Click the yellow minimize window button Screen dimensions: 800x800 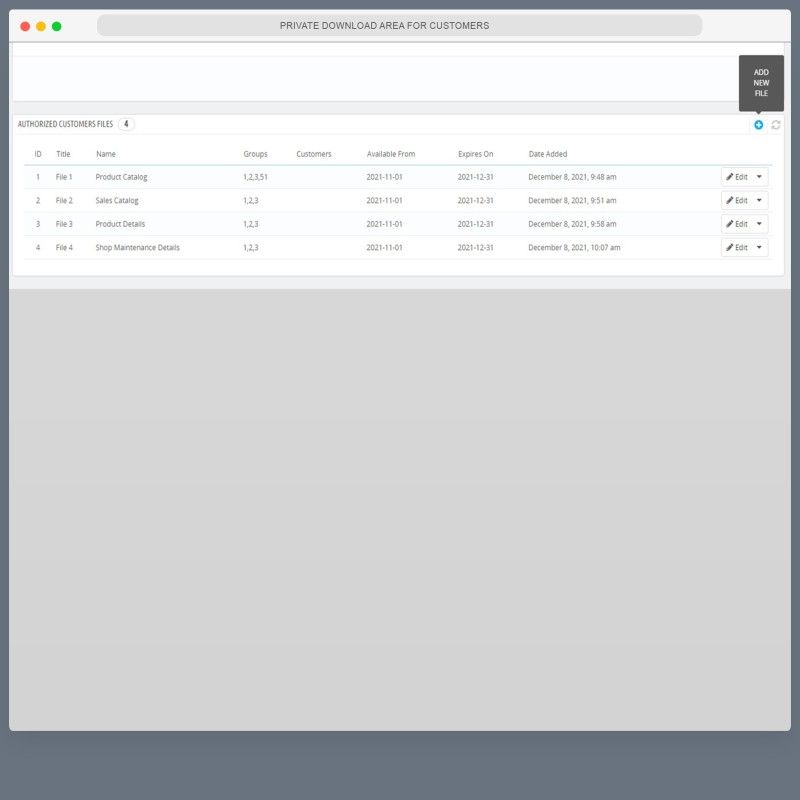[x=41, y=26]
